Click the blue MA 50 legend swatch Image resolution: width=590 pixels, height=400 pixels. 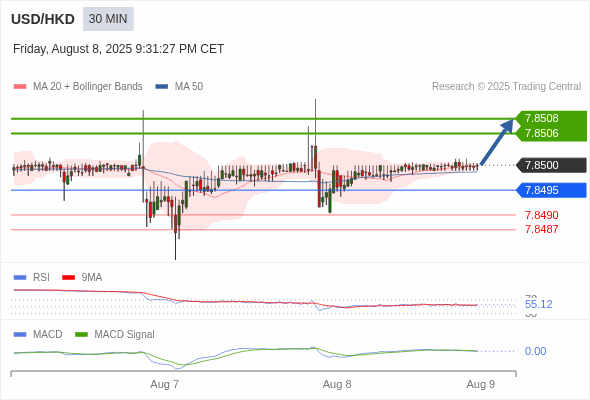click(162, 87)
